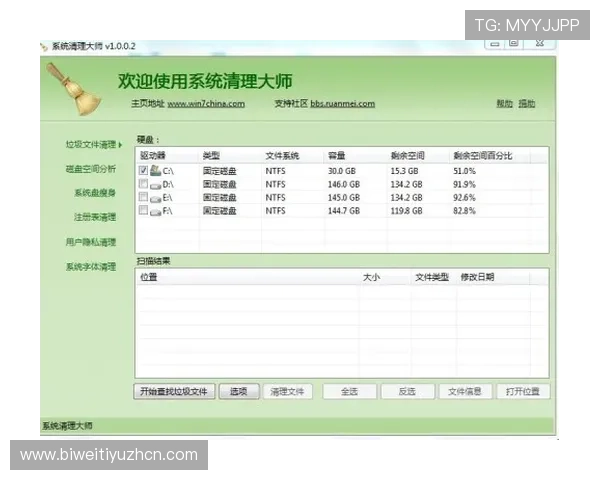
Task: Click the E:\ drive icon
Action: 155,199
